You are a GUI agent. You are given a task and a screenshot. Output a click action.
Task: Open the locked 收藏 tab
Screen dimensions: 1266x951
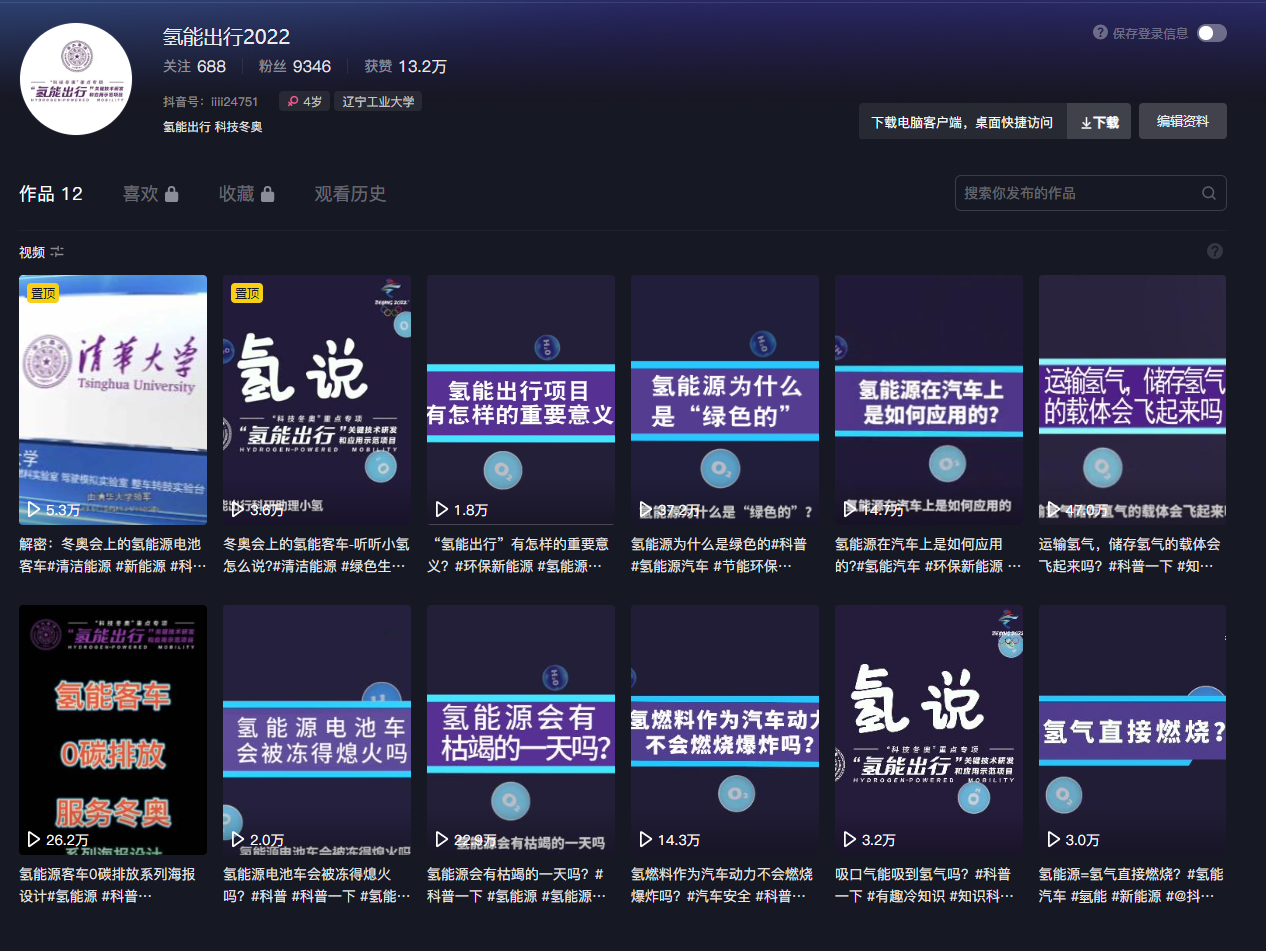246,194
